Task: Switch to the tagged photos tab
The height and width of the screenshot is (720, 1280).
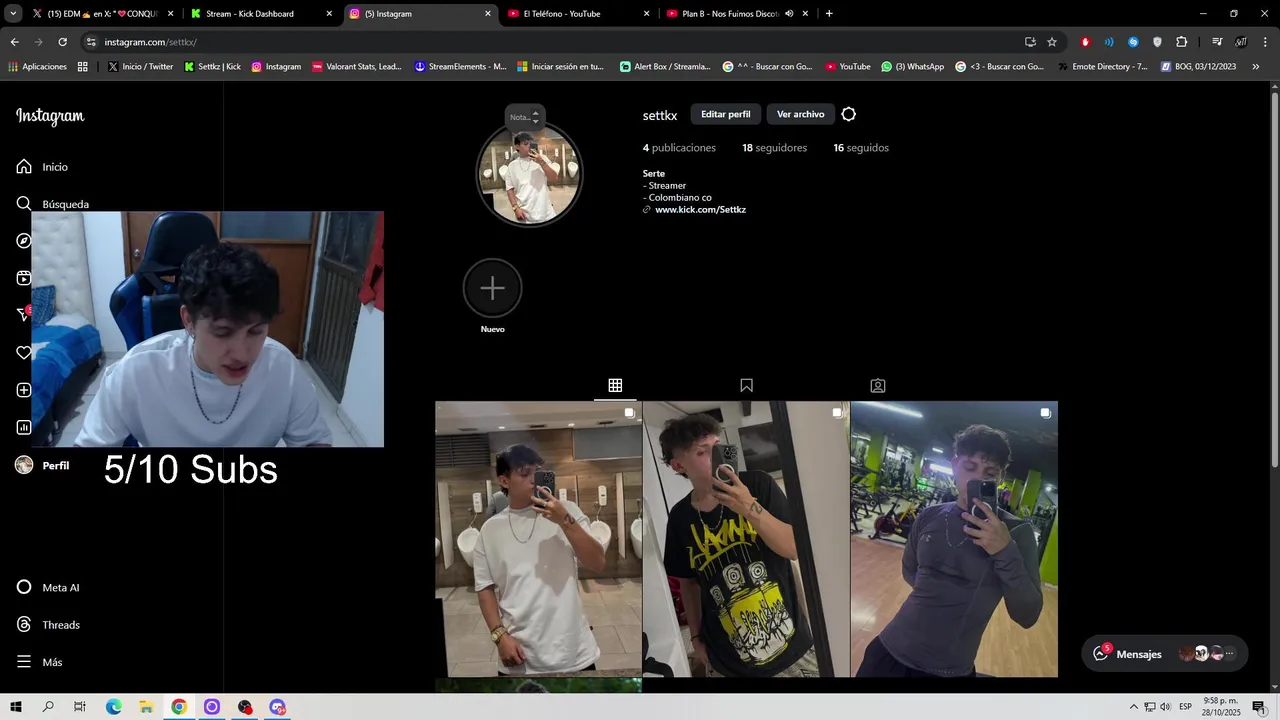Action: coord(877,385)
